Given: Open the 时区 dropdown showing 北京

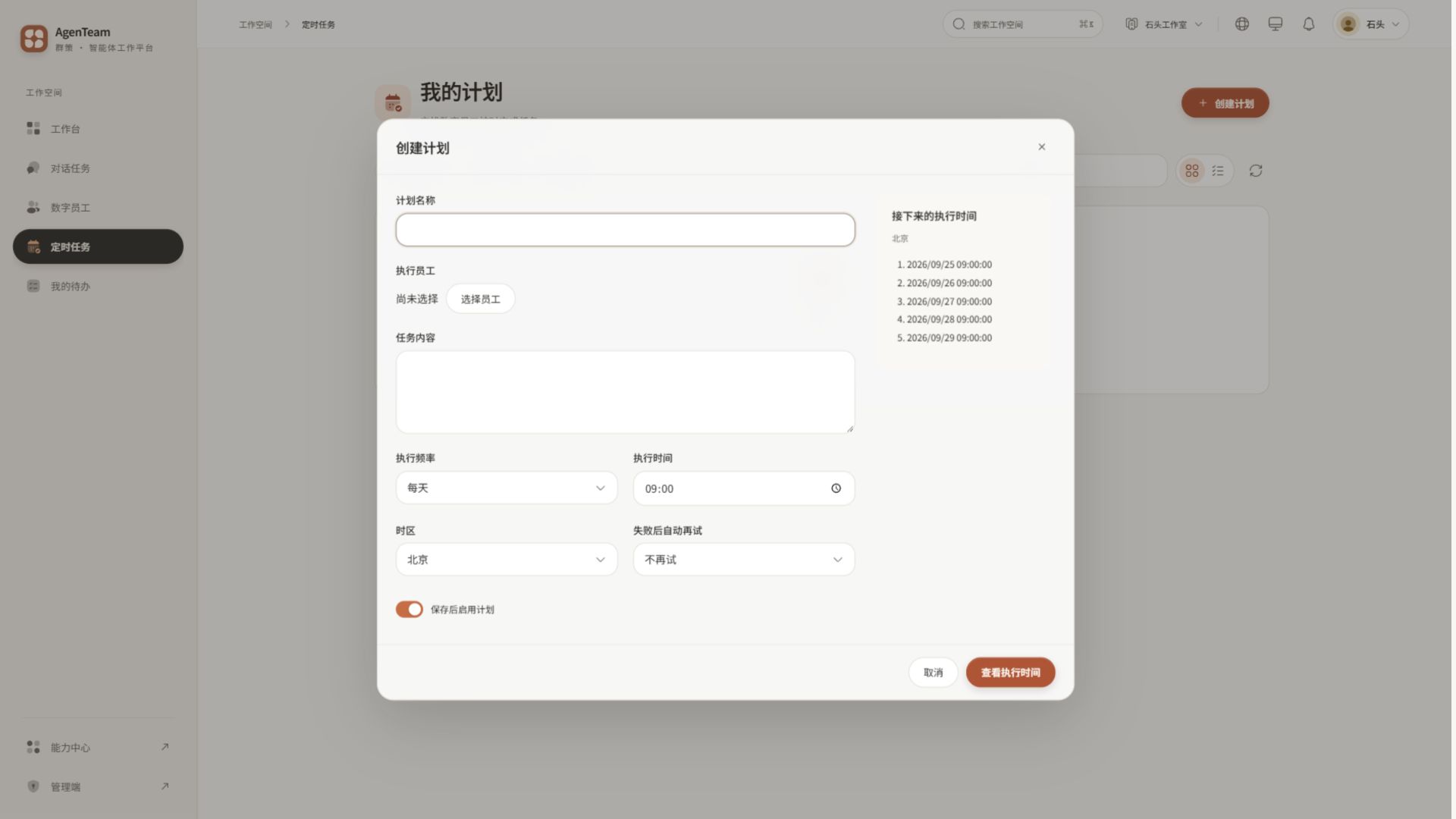Looking at the screenshot, I should click(507, 560).
